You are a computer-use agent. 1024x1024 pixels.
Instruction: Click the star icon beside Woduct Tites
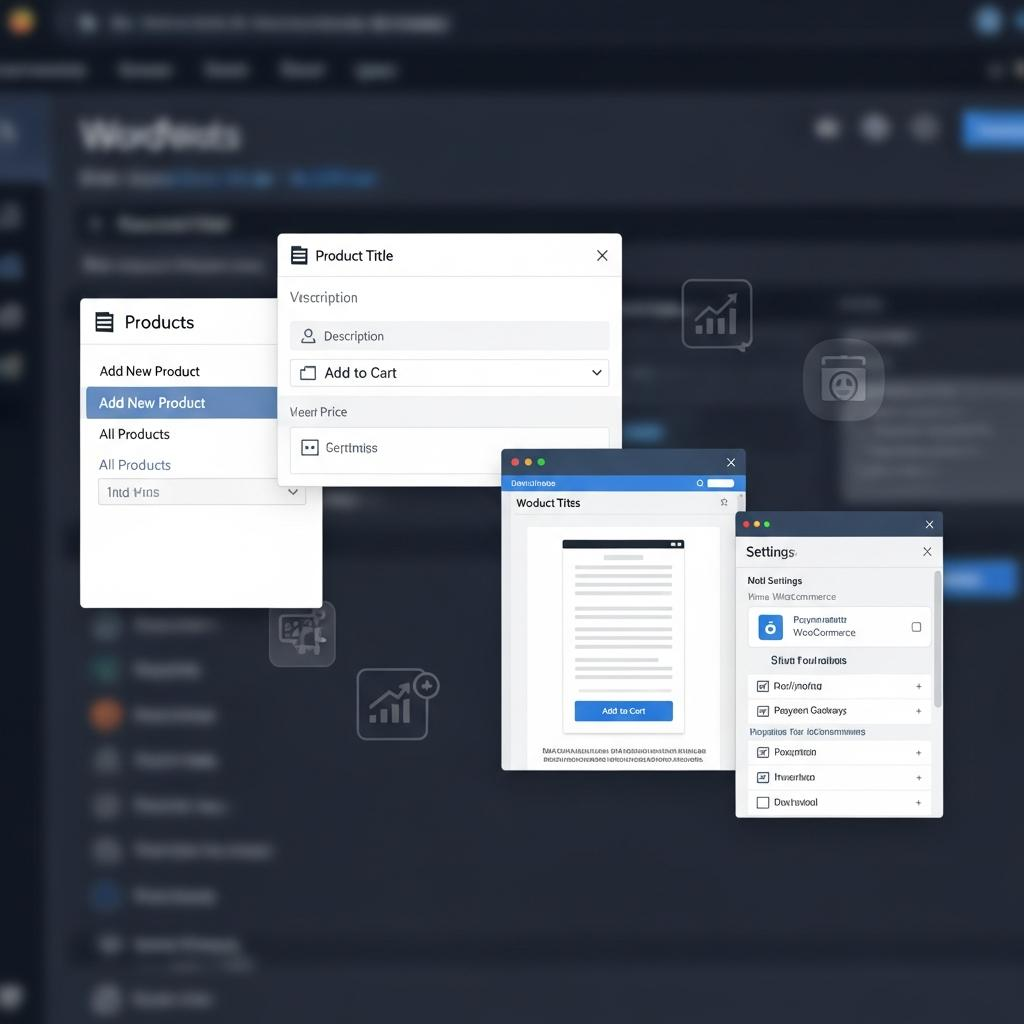point(724,502)
